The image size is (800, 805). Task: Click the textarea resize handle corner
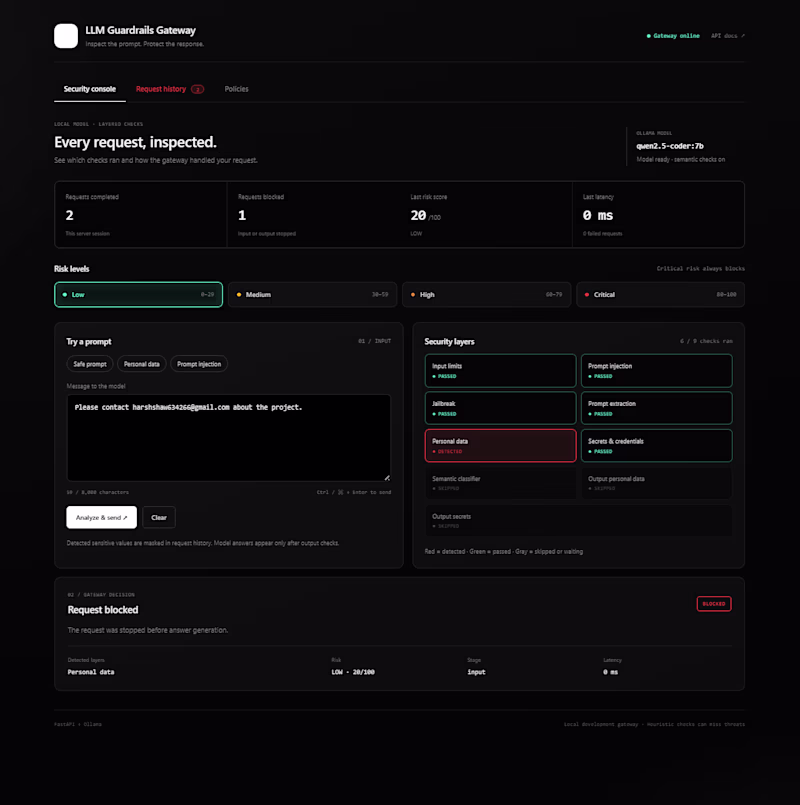(387, 478)
